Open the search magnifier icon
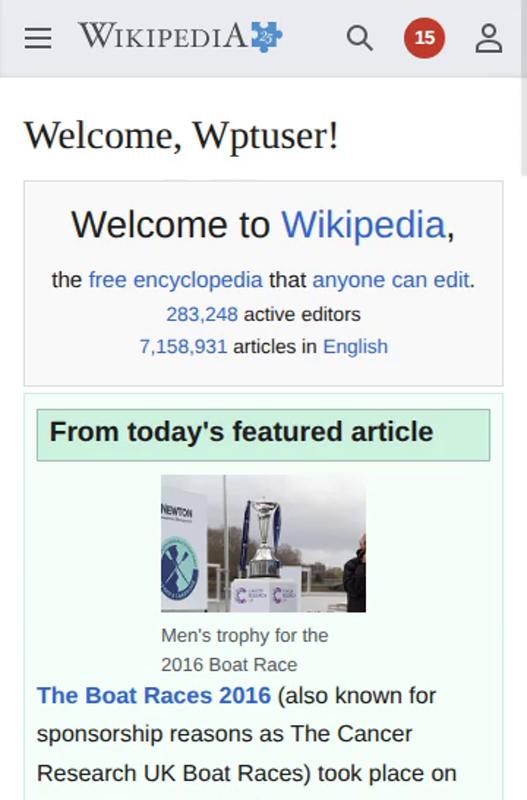This screenshot has width=527, height=800. pos(360,38)
